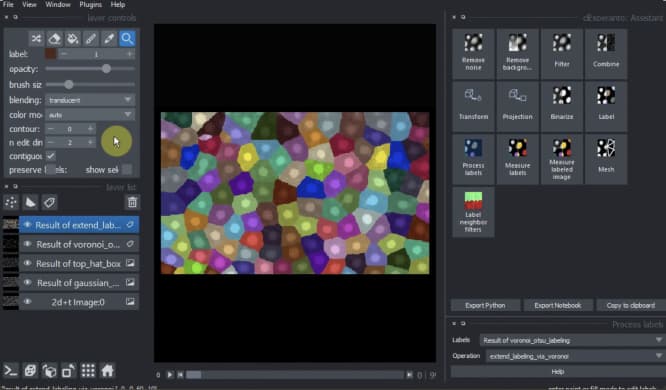
Task: Toggle the contiguous checkbox
Action: 51,156
